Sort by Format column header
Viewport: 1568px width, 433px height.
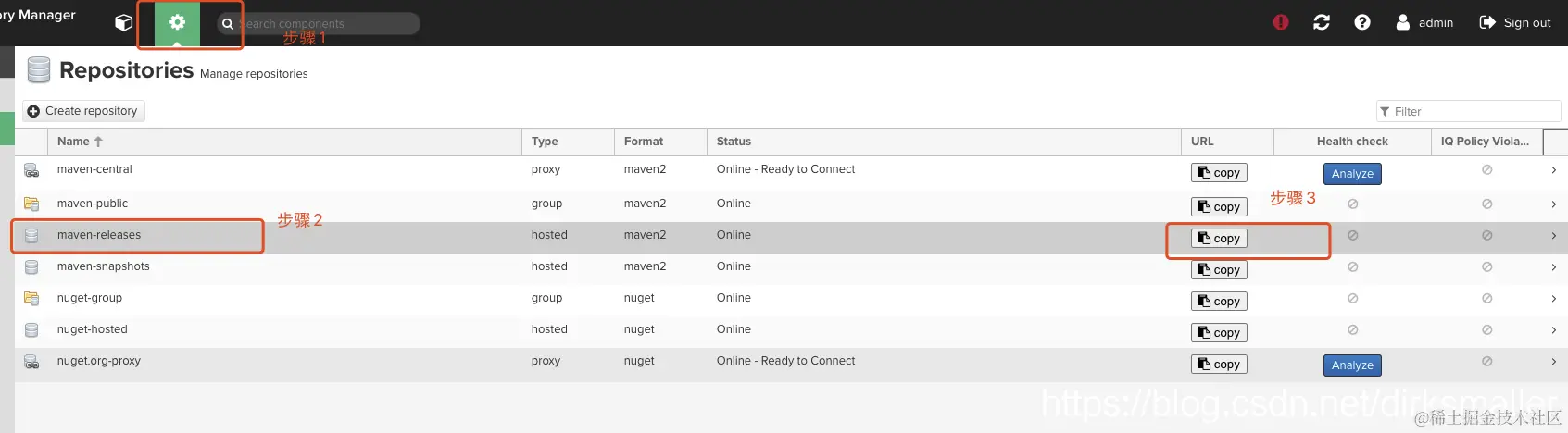pos(660,142)
